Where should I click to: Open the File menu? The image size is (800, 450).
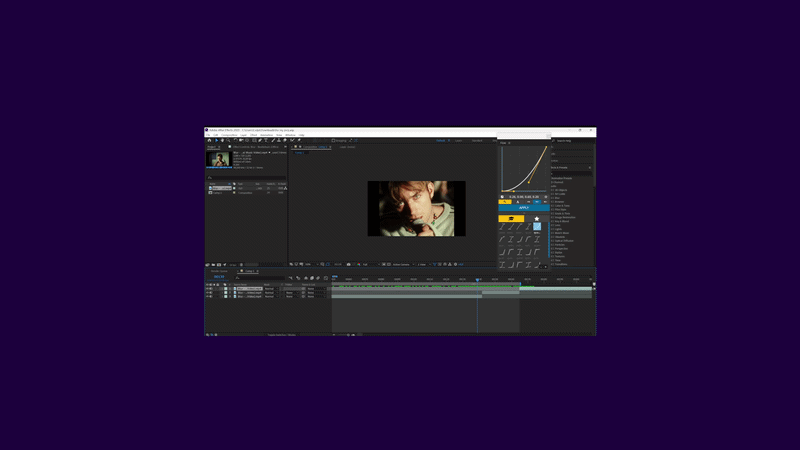click(x=208, y=135)
